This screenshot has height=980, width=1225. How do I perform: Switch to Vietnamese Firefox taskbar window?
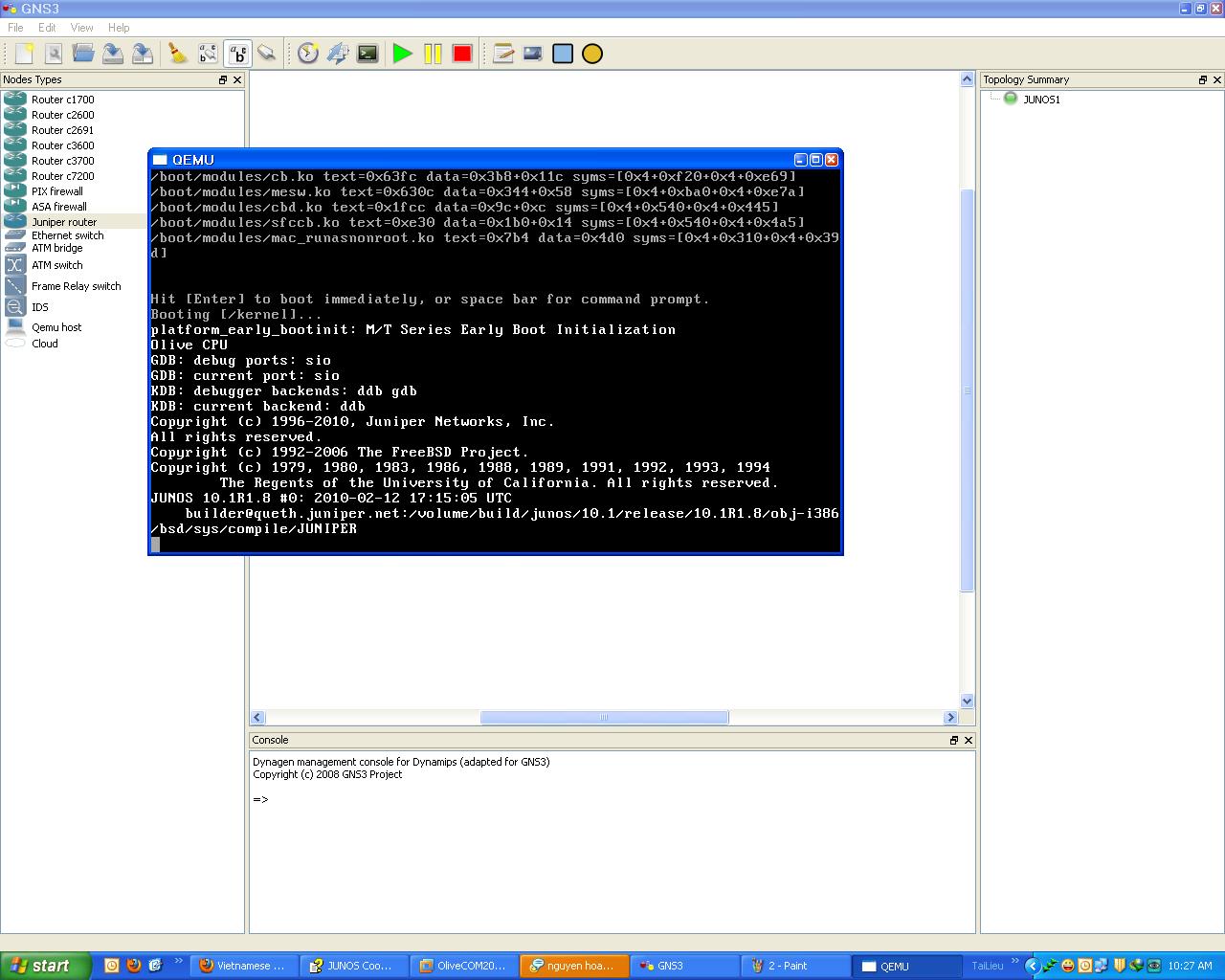pyautogui.click(x=244, y=967)
